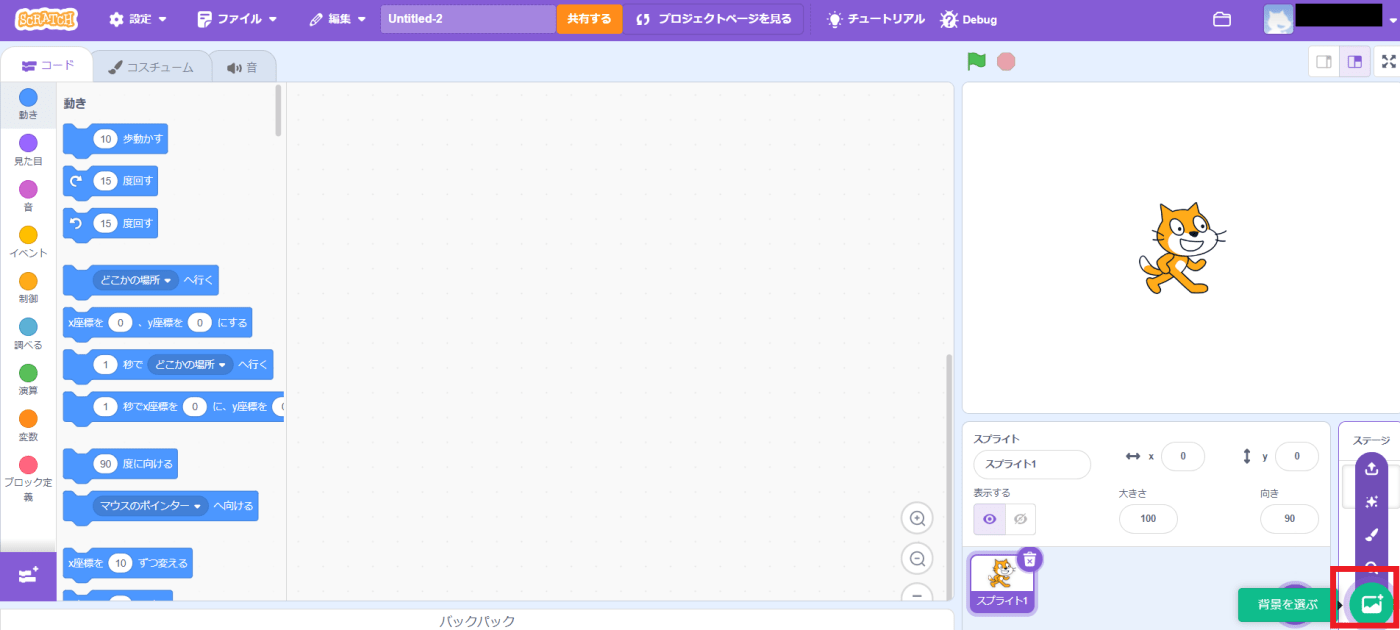Click the 10 value in x座標を ずつ変える block

[x=120, y=563]
